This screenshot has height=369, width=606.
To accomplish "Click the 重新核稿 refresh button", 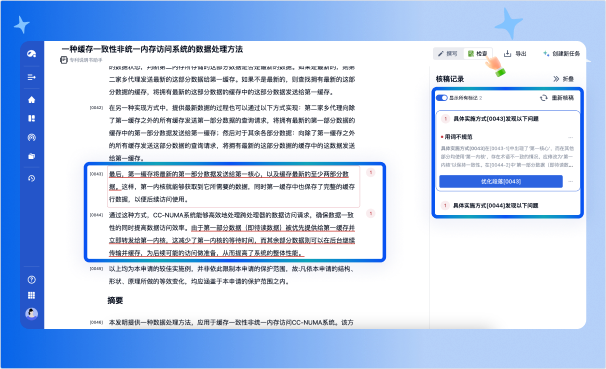I will coord(557,98).
